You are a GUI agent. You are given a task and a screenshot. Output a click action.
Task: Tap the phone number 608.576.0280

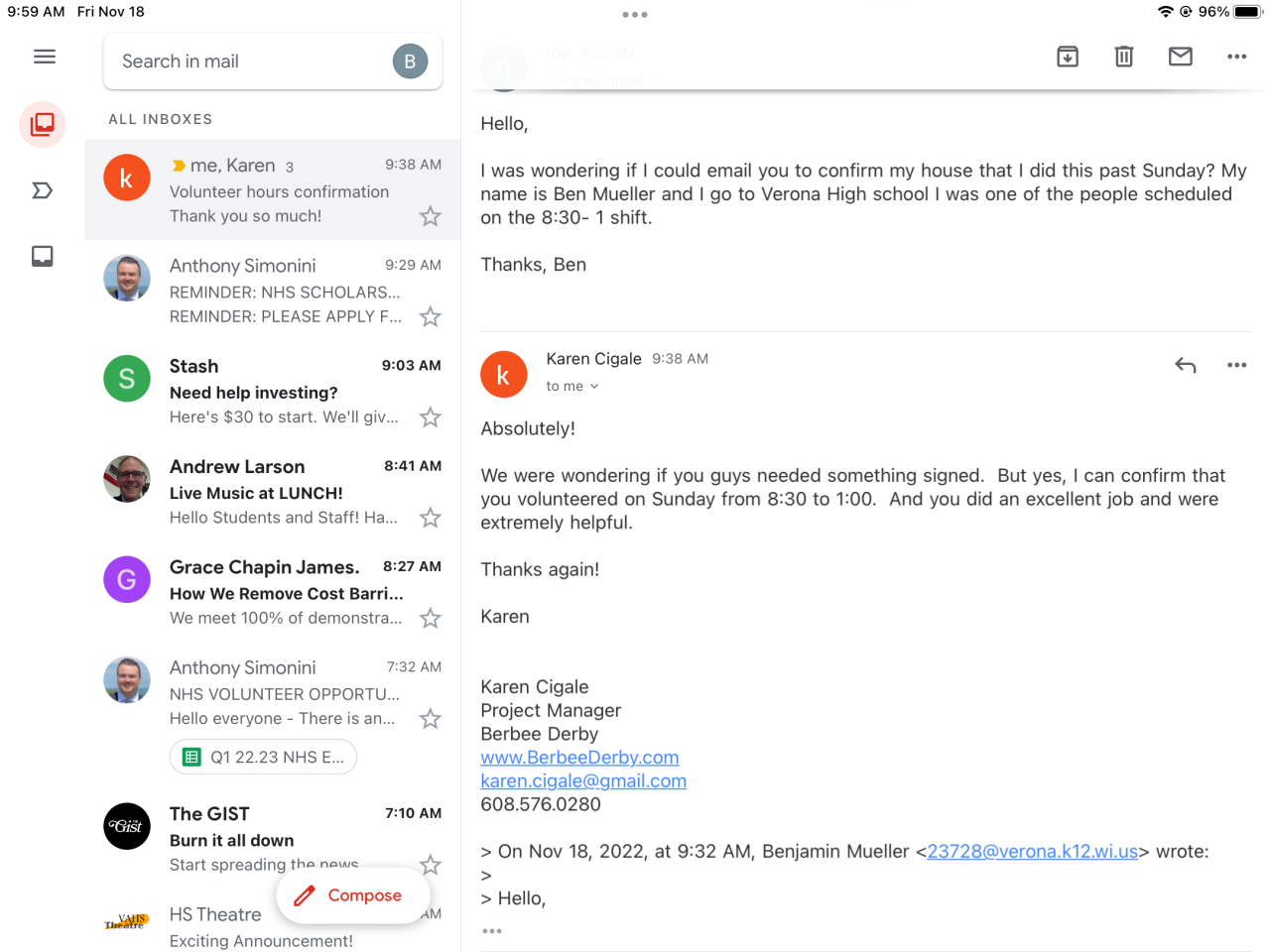[x=541, y=804]
